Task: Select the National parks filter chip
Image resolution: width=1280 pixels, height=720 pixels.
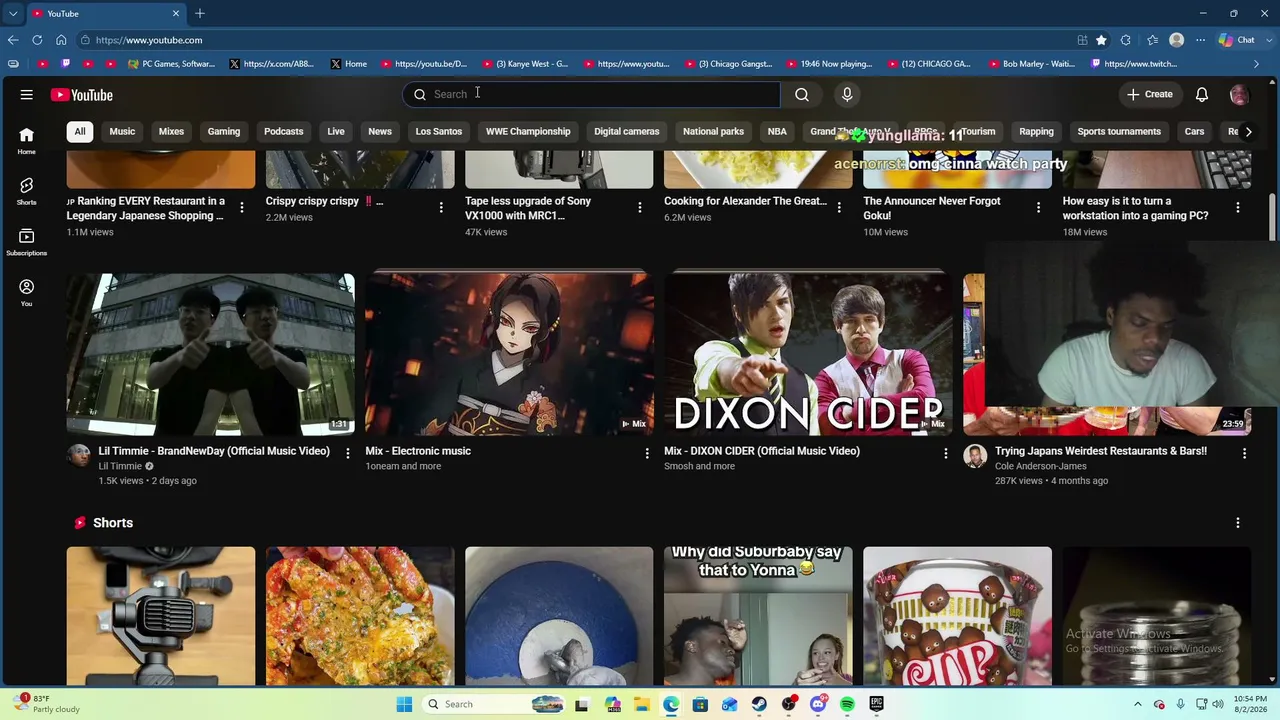Action: pos(713,131)
